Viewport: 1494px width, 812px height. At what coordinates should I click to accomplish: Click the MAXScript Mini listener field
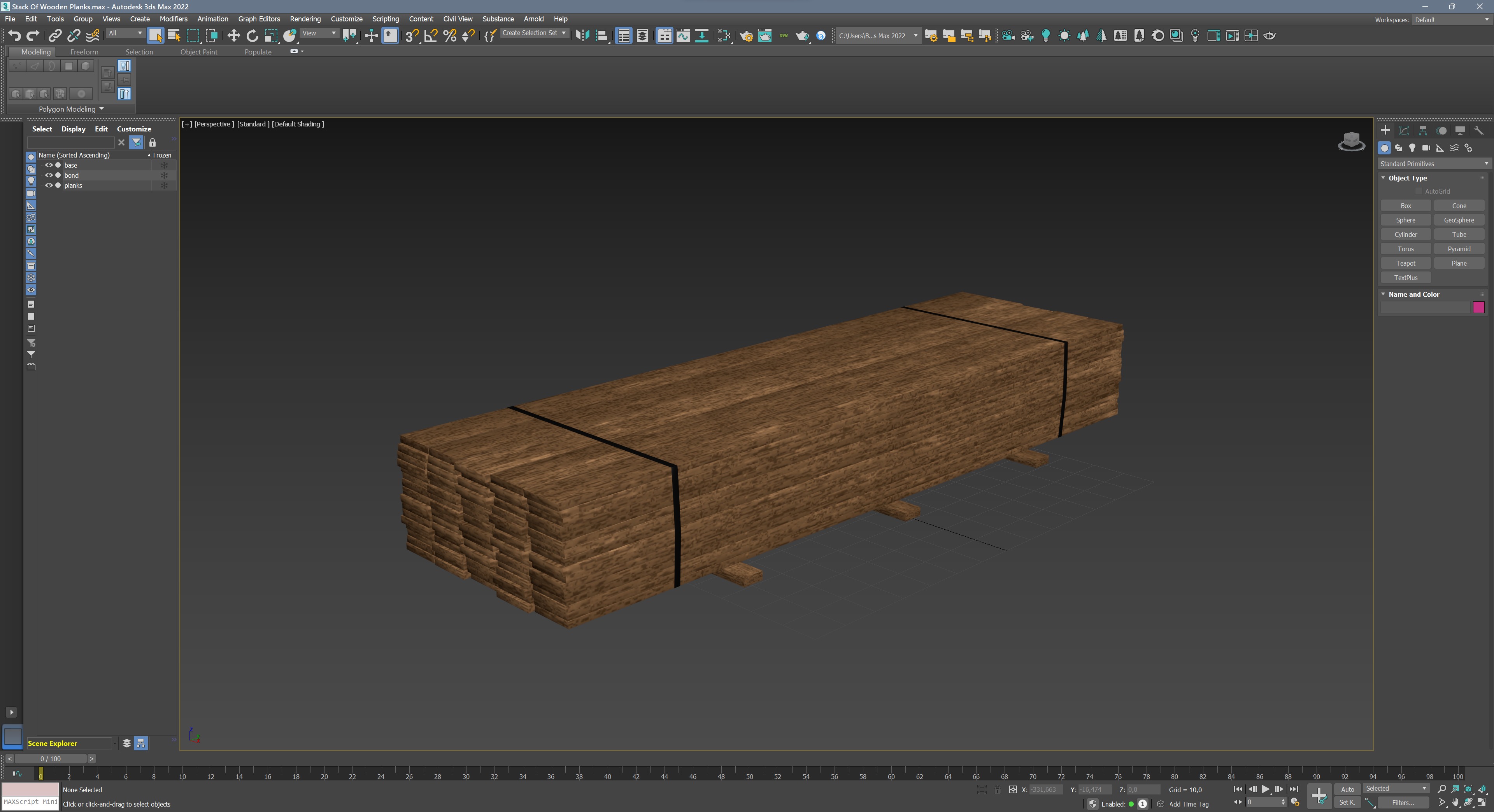click(x=30, y=803)
